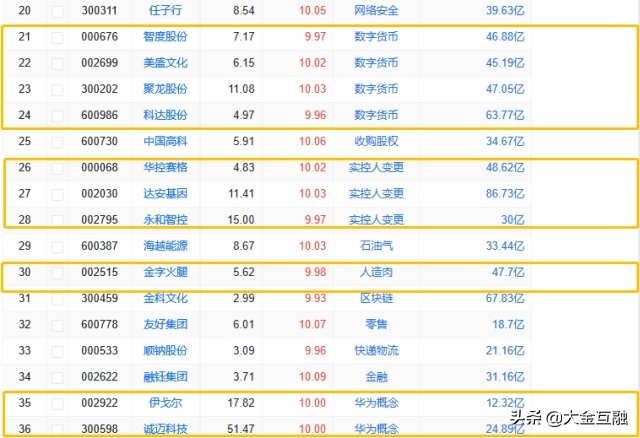Viewport: 640px width, 438px height.
Task: Open the 海越能源 link
Action: coord(165,245)
